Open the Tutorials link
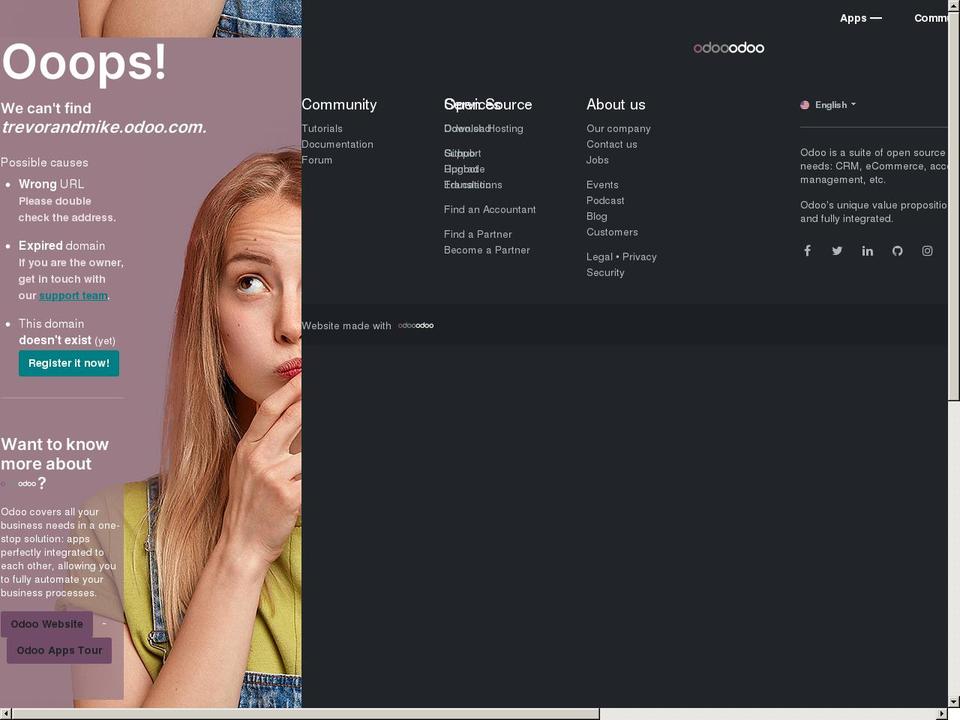This screenshot has height=720, width=960. pos(322,129)
